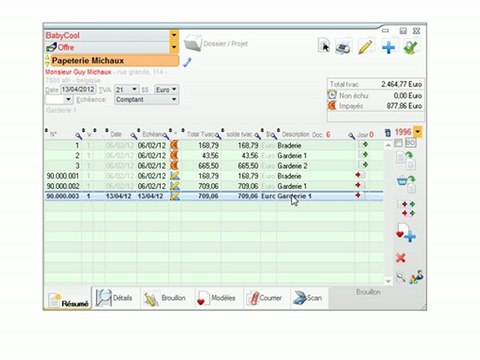Click the calculator icon next to 1996

click(x=388, y=133)
